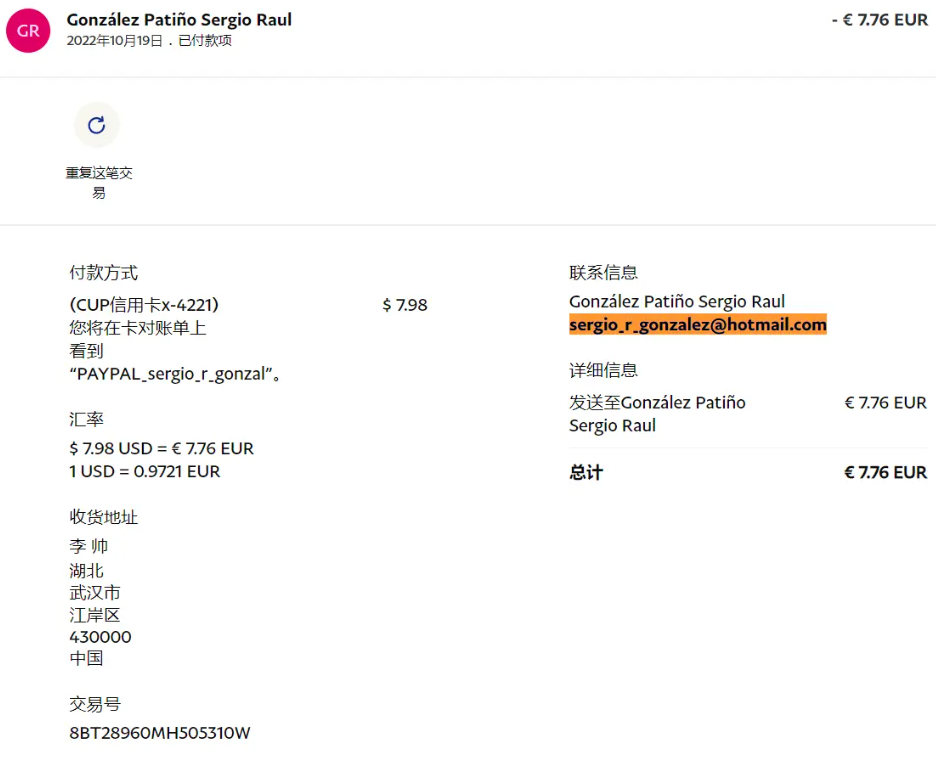Click the $ 7.98 payment amount
The width and height of the screenshot is (936, 766).
(x=405, y=304)
